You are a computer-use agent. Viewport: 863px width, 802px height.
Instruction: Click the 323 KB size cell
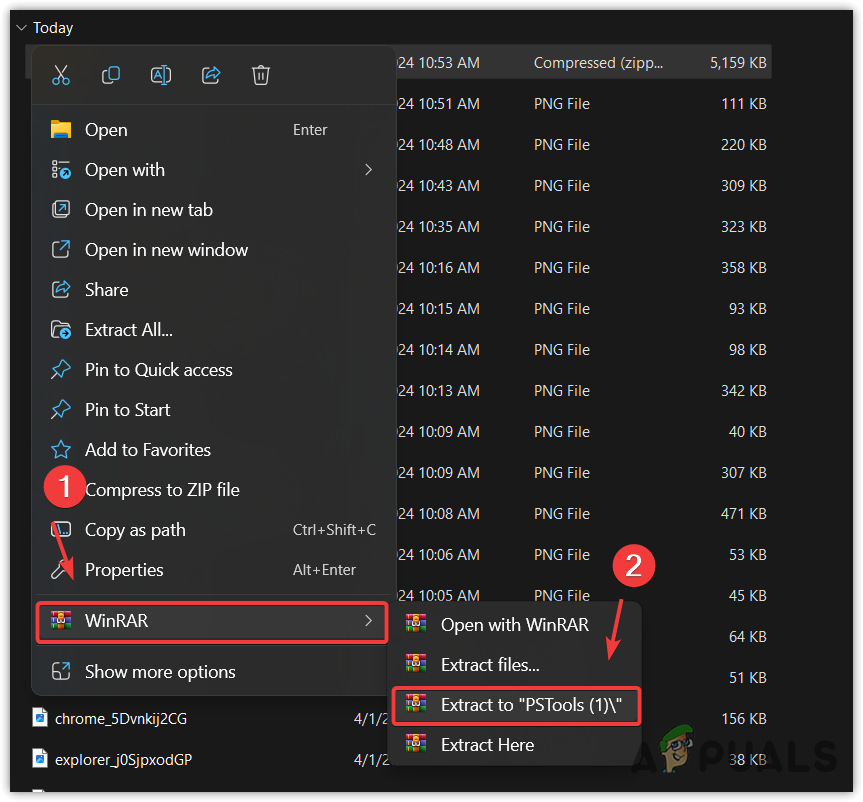pos(744,227)
